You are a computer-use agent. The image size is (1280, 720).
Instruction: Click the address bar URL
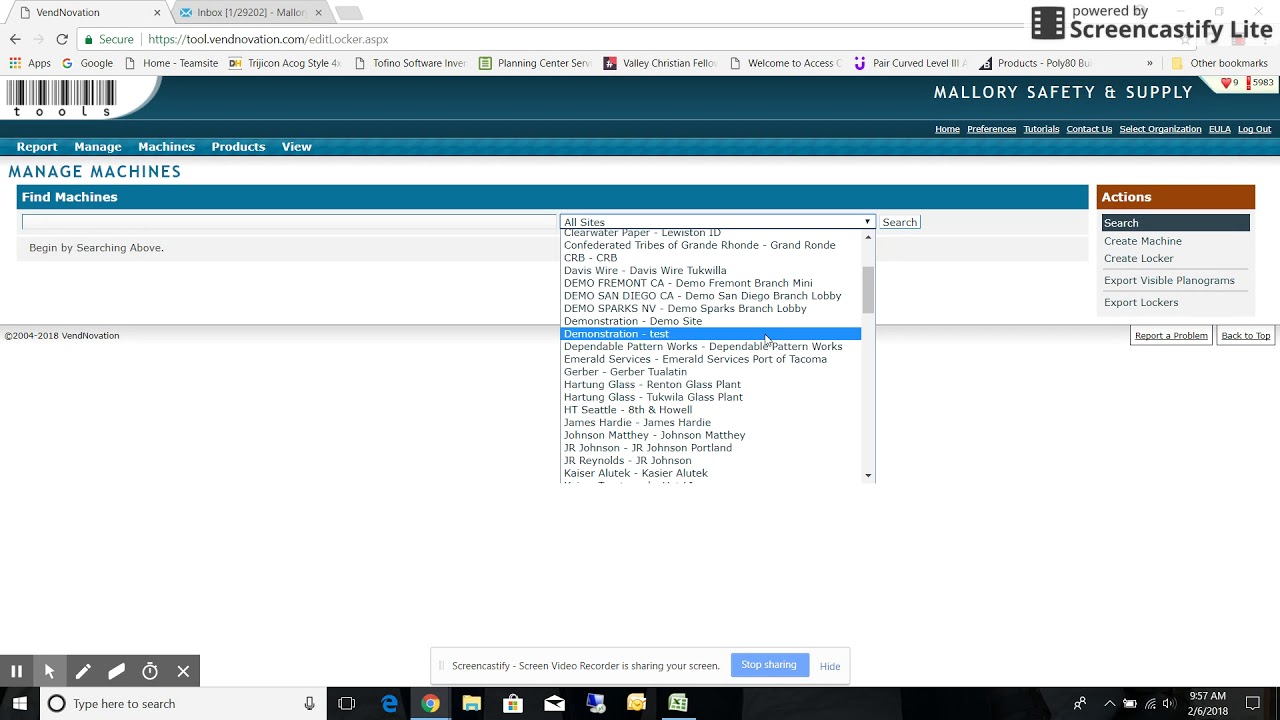click(268, 39)
